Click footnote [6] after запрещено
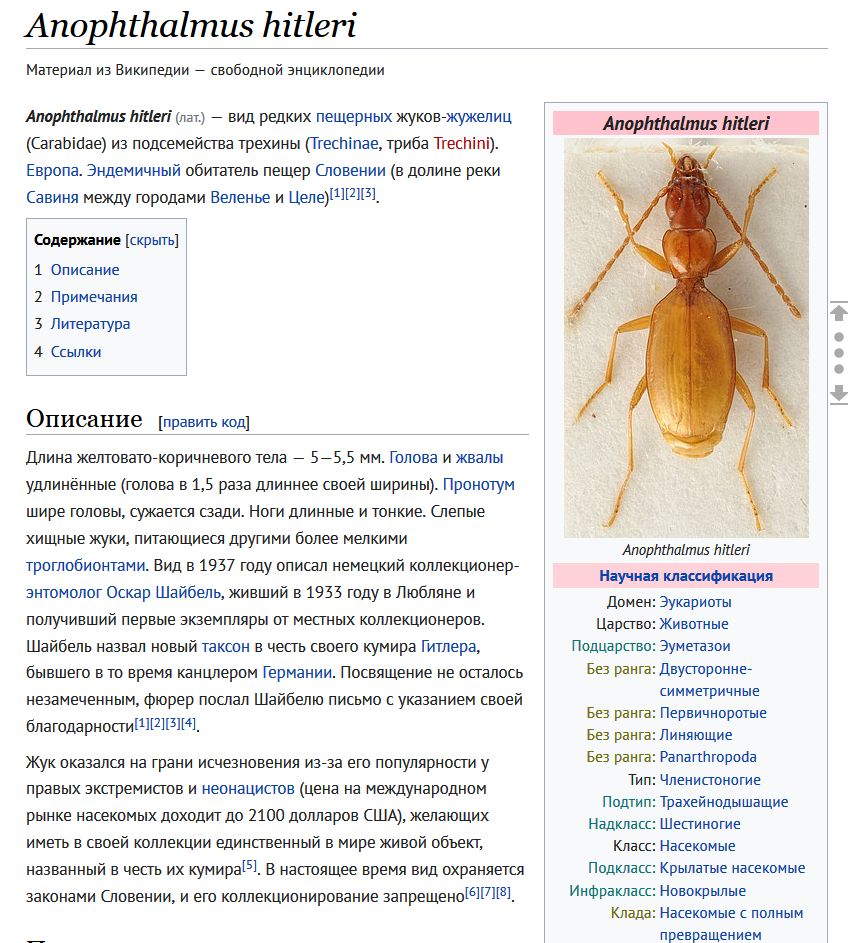The width and height of the screenshot is (851, 943). [x=472, y=892]
